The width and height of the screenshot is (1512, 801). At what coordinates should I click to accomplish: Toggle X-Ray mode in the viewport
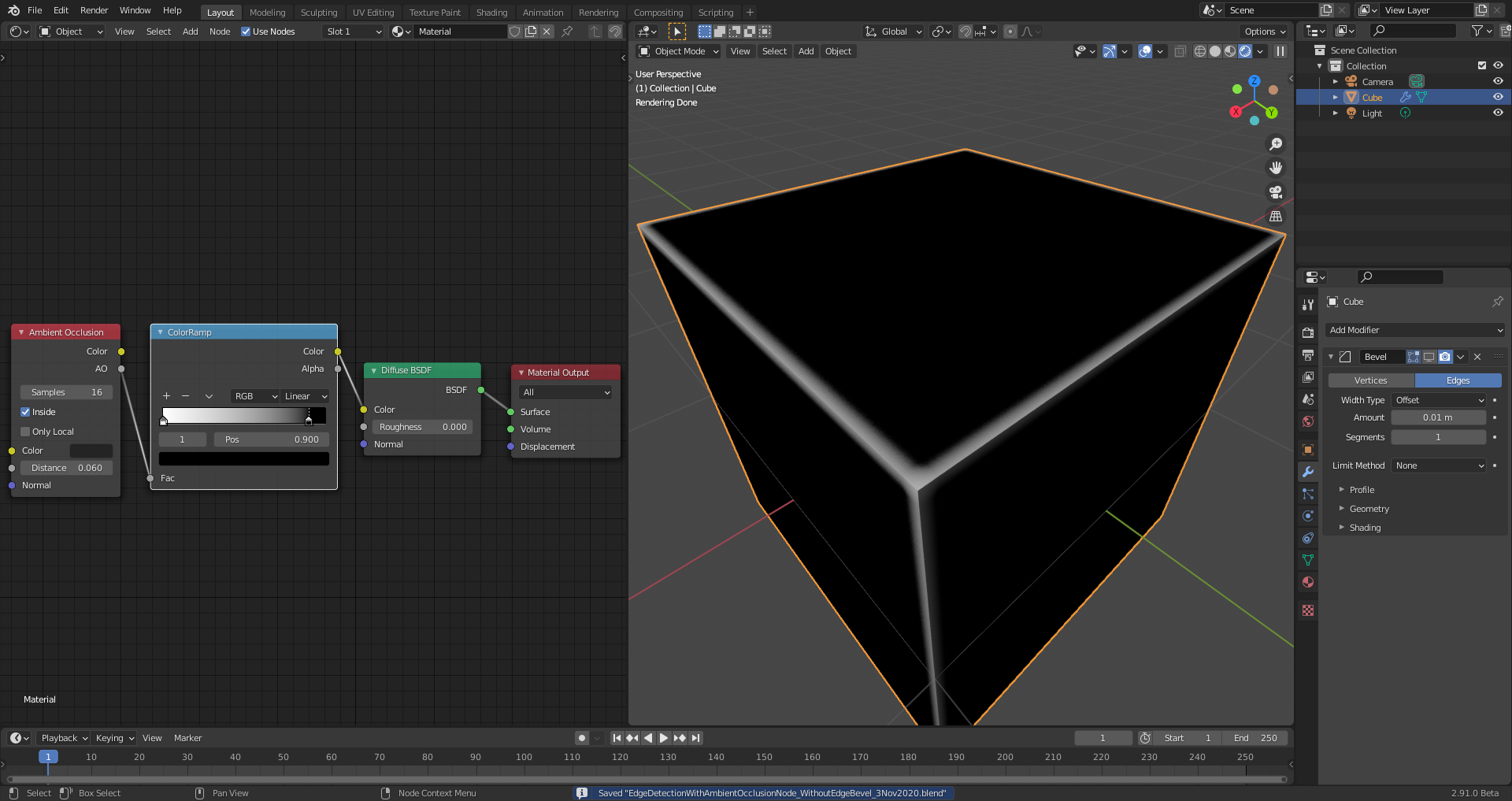click(x=1180, y=51)
